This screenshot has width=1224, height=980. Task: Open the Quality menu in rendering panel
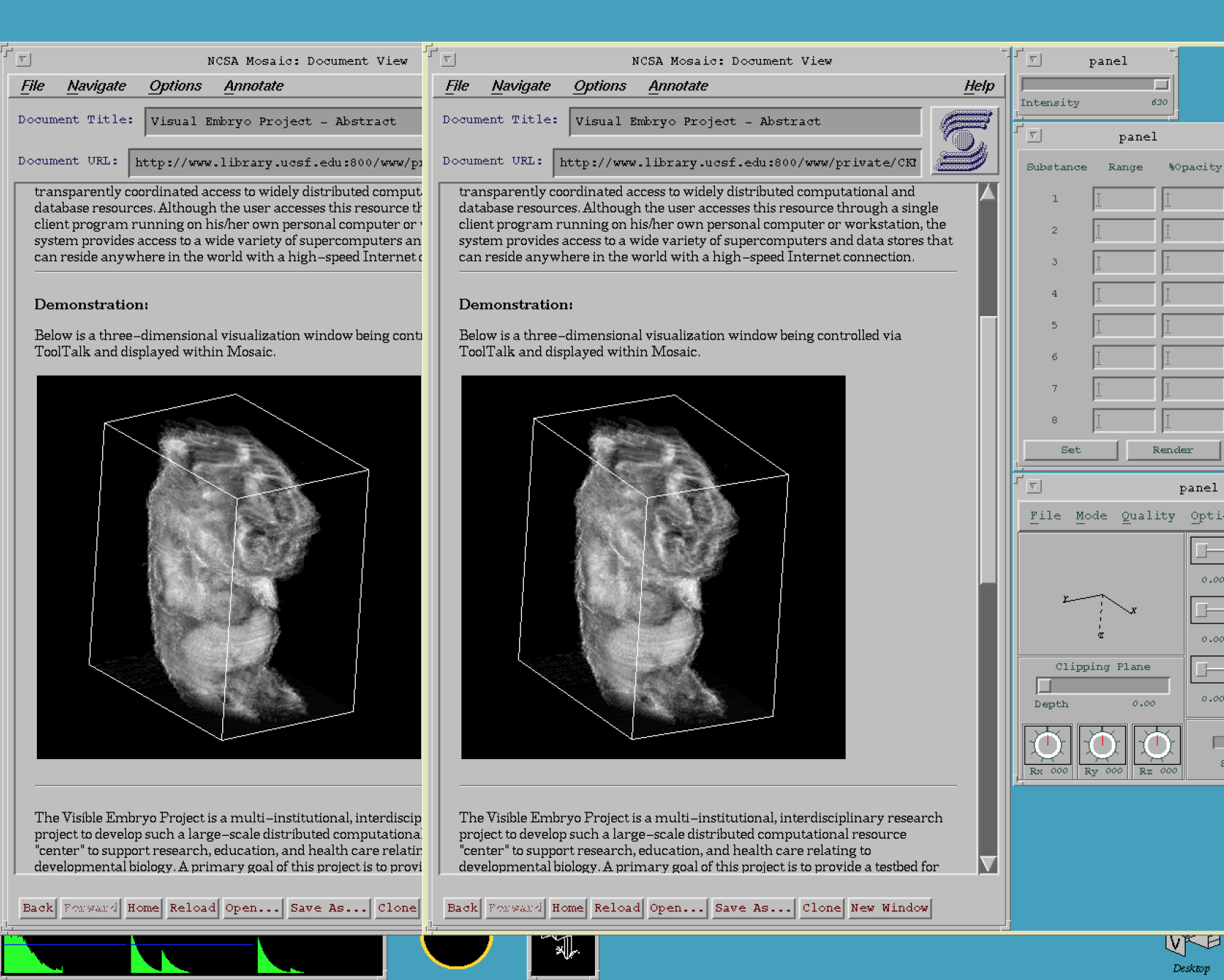point(1147,516)
